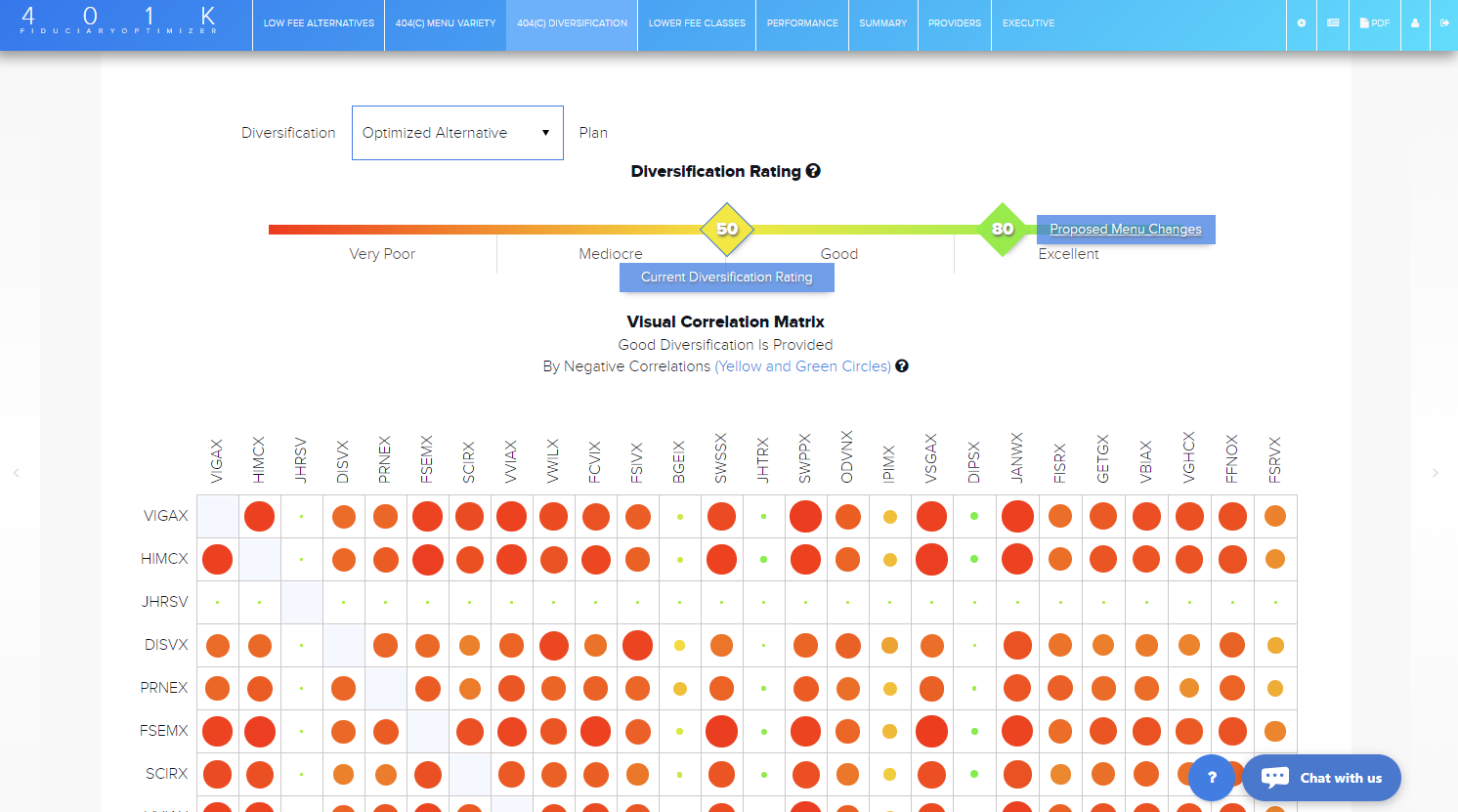
Task: Click the Chat with us button
Action: click(x=1322, y=778)
